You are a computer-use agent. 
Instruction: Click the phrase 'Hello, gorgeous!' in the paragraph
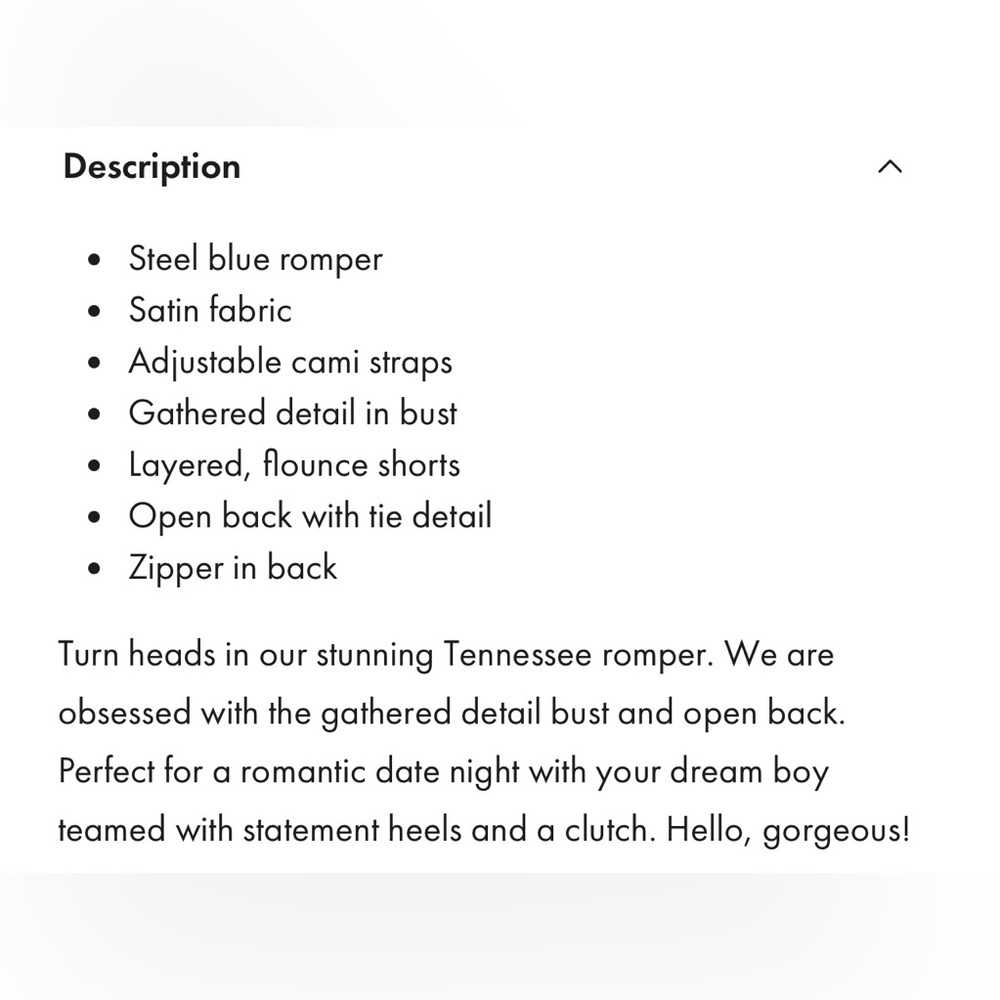pos(788,830)
